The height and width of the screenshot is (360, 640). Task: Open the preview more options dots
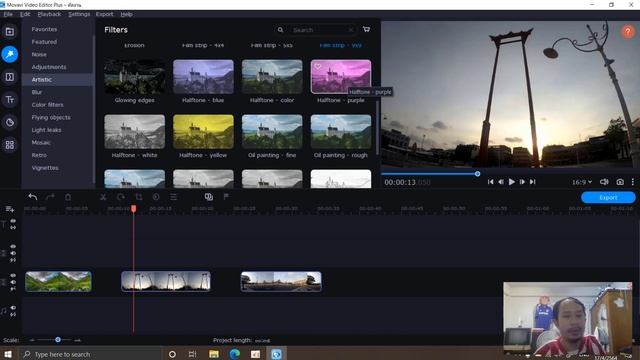[x=633, y=182]
